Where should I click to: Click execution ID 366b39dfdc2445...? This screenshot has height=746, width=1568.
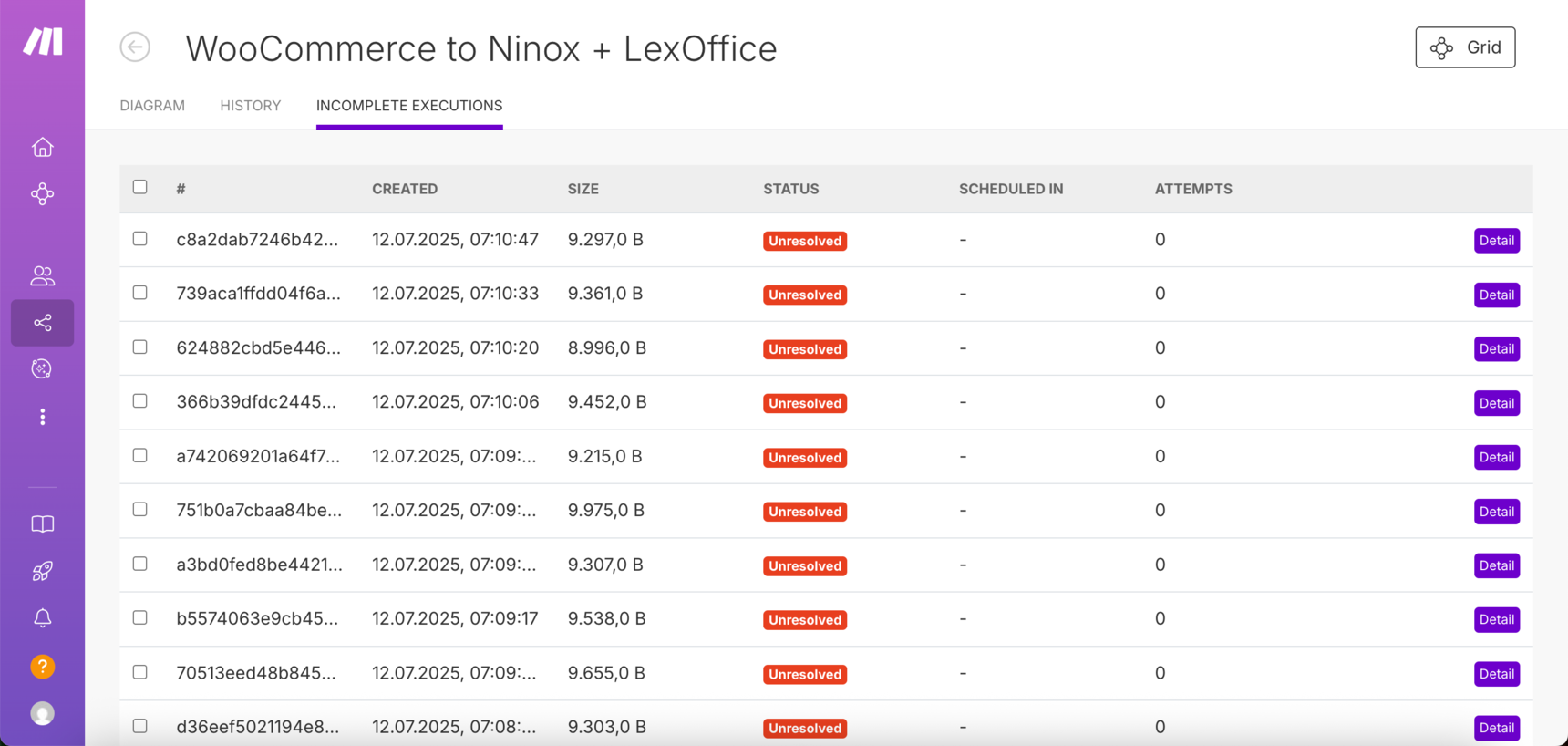pyautogui.click(x=256, y=402)
